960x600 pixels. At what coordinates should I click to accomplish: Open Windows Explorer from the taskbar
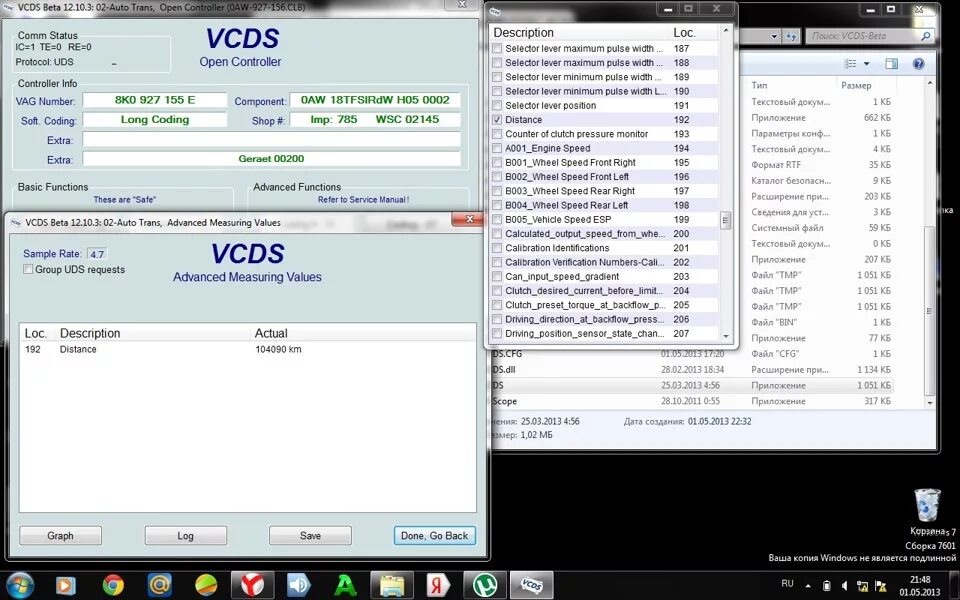(x=392, y=585)
